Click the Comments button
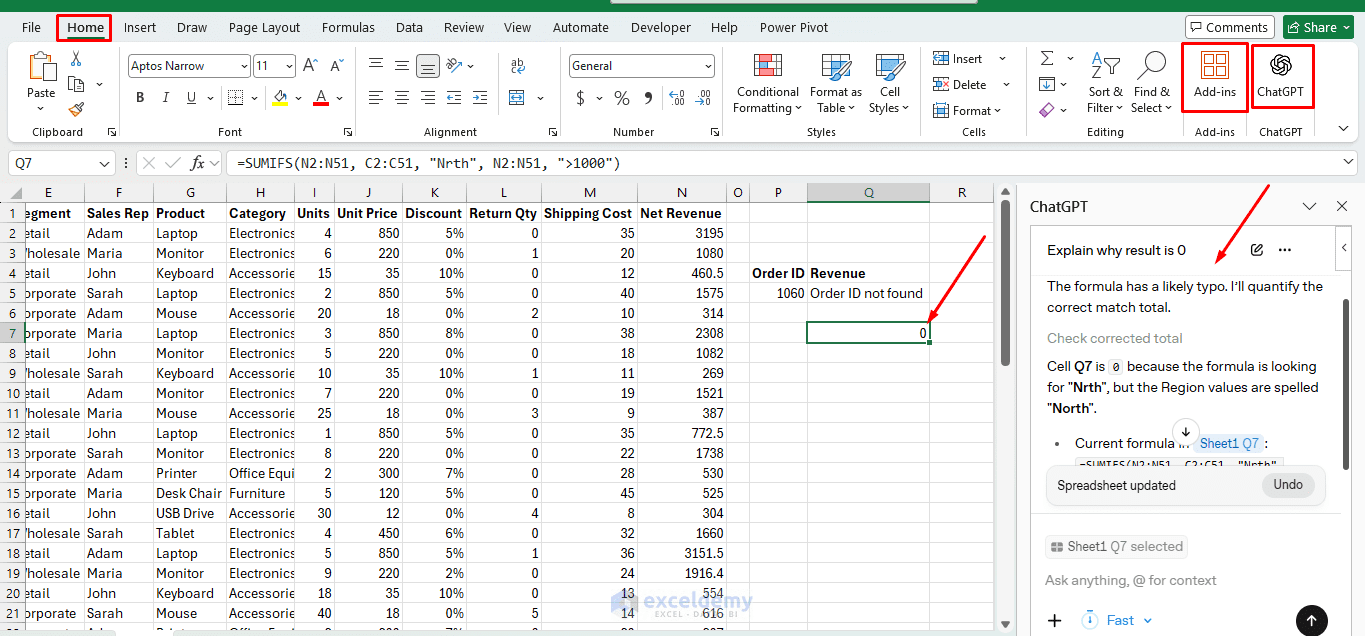 (1230, 27)
